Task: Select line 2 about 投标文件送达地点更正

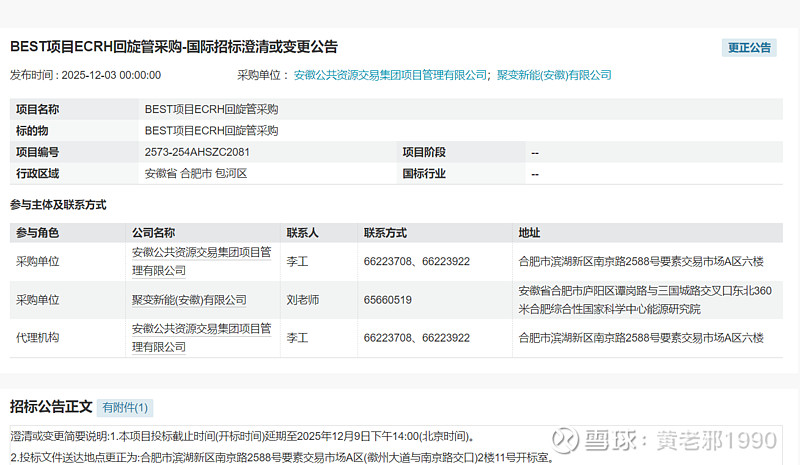Action: (282, 457)
